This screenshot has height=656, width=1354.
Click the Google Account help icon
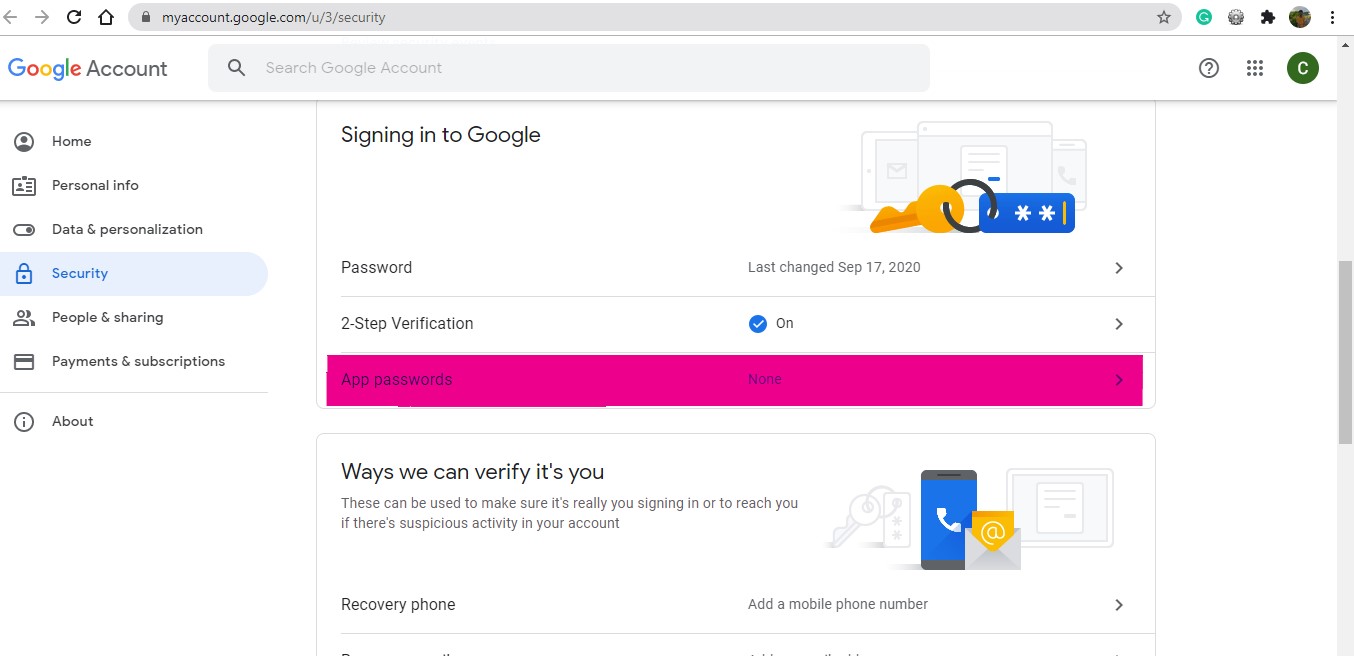1209,68
